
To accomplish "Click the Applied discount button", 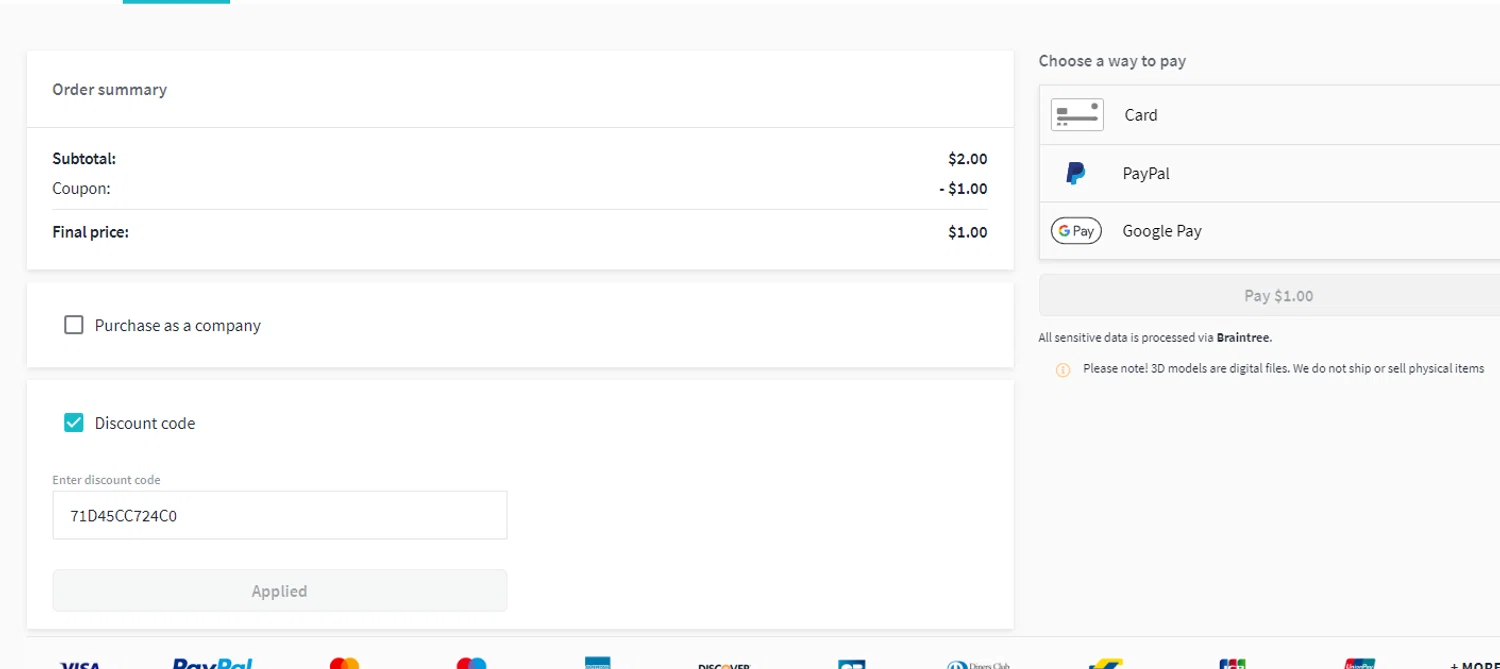I will coord(280,591).
